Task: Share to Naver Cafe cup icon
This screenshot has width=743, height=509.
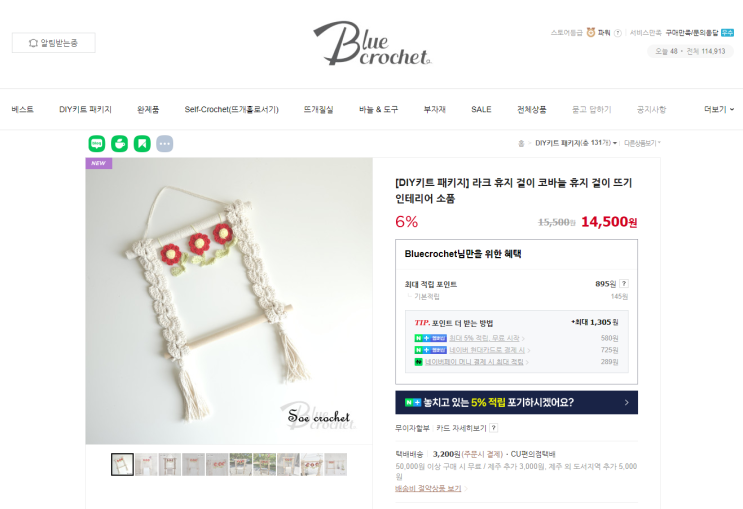Action: pos(119,144)
